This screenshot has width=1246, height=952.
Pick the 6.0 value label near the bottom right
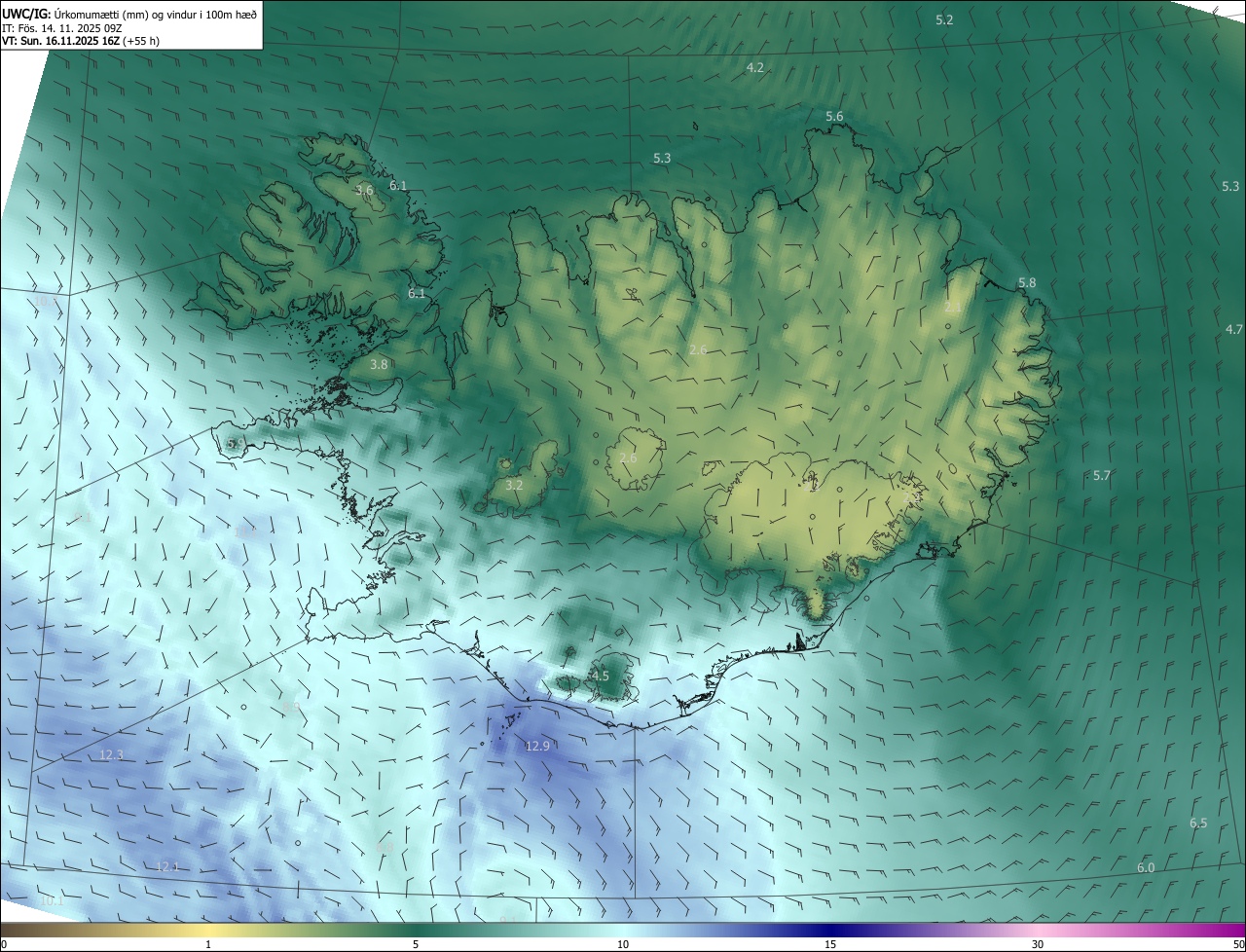[x=1146, y=868]
